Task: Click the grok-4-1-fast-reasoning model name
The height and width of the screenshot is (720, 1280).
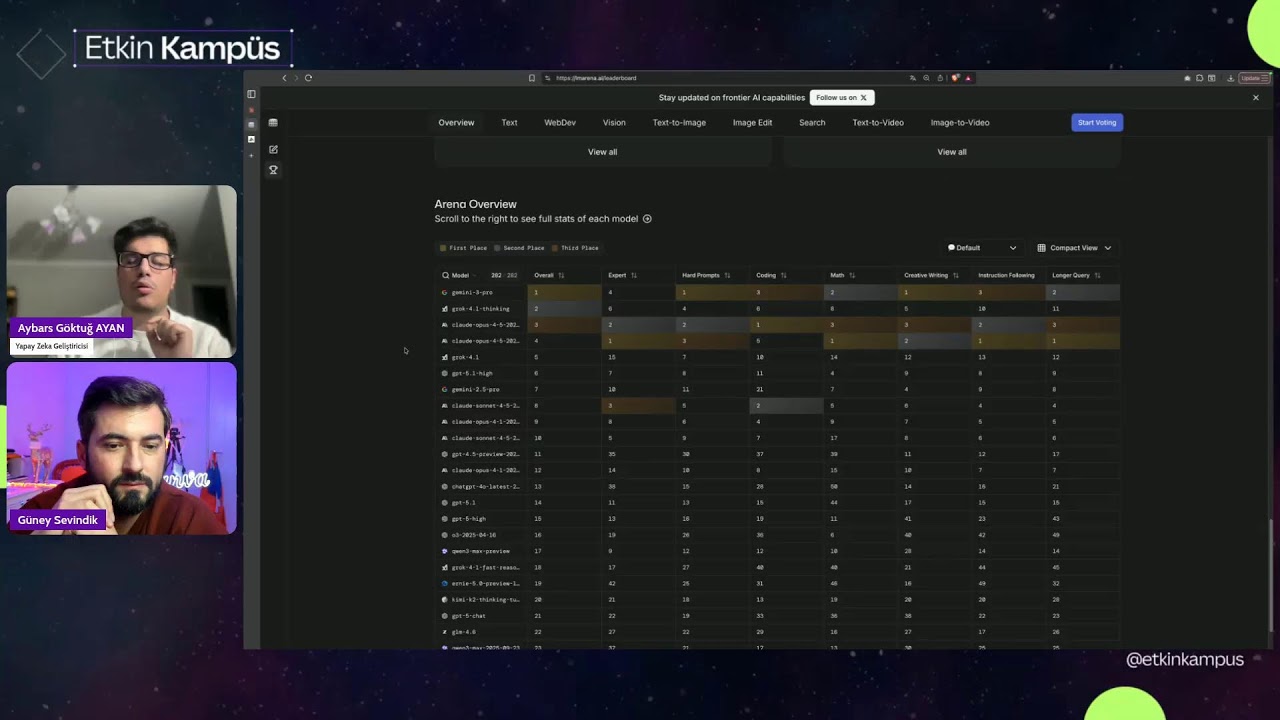Action: (x=485, y=567)
